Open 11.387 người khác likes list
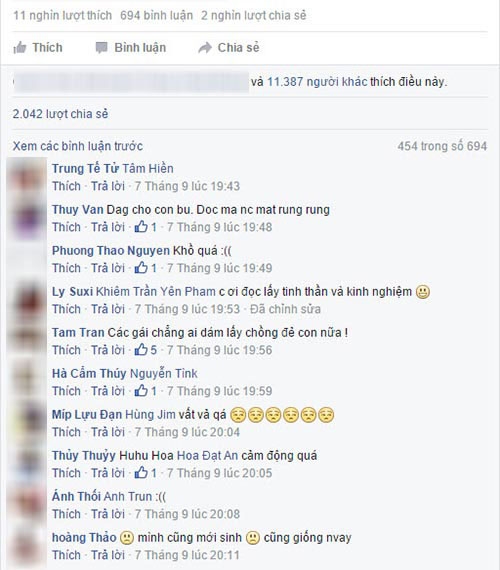The image size is (500, 570). pos(317,82)
